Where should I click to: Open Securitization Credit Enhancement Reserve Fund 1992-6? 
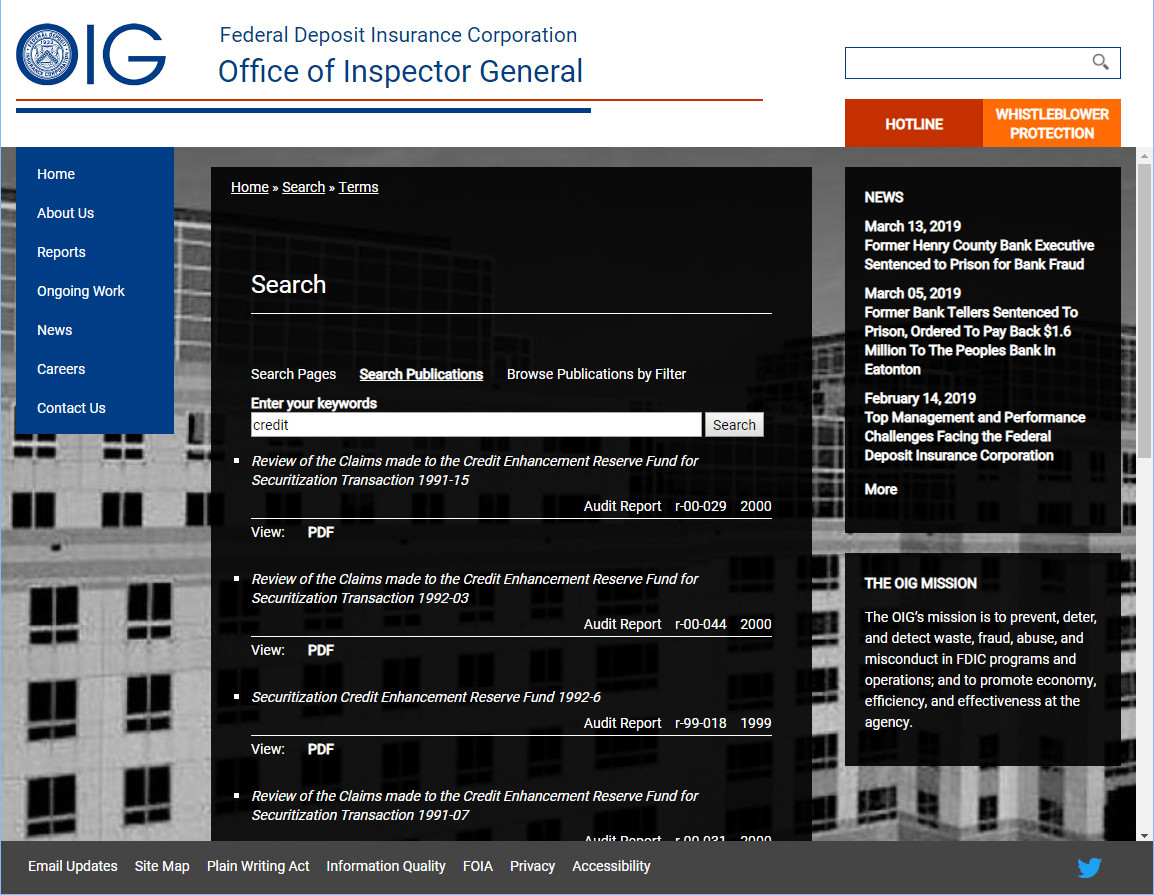point(426,697)
